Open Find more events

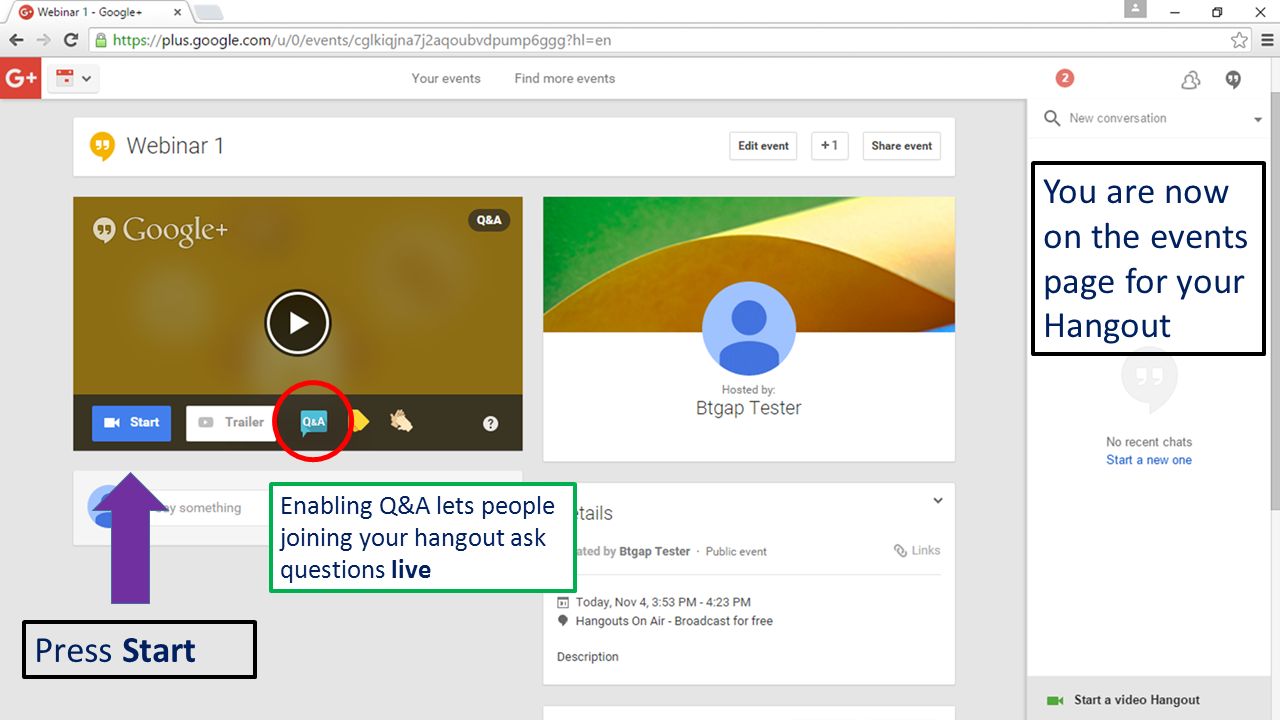tap(565, 78)
